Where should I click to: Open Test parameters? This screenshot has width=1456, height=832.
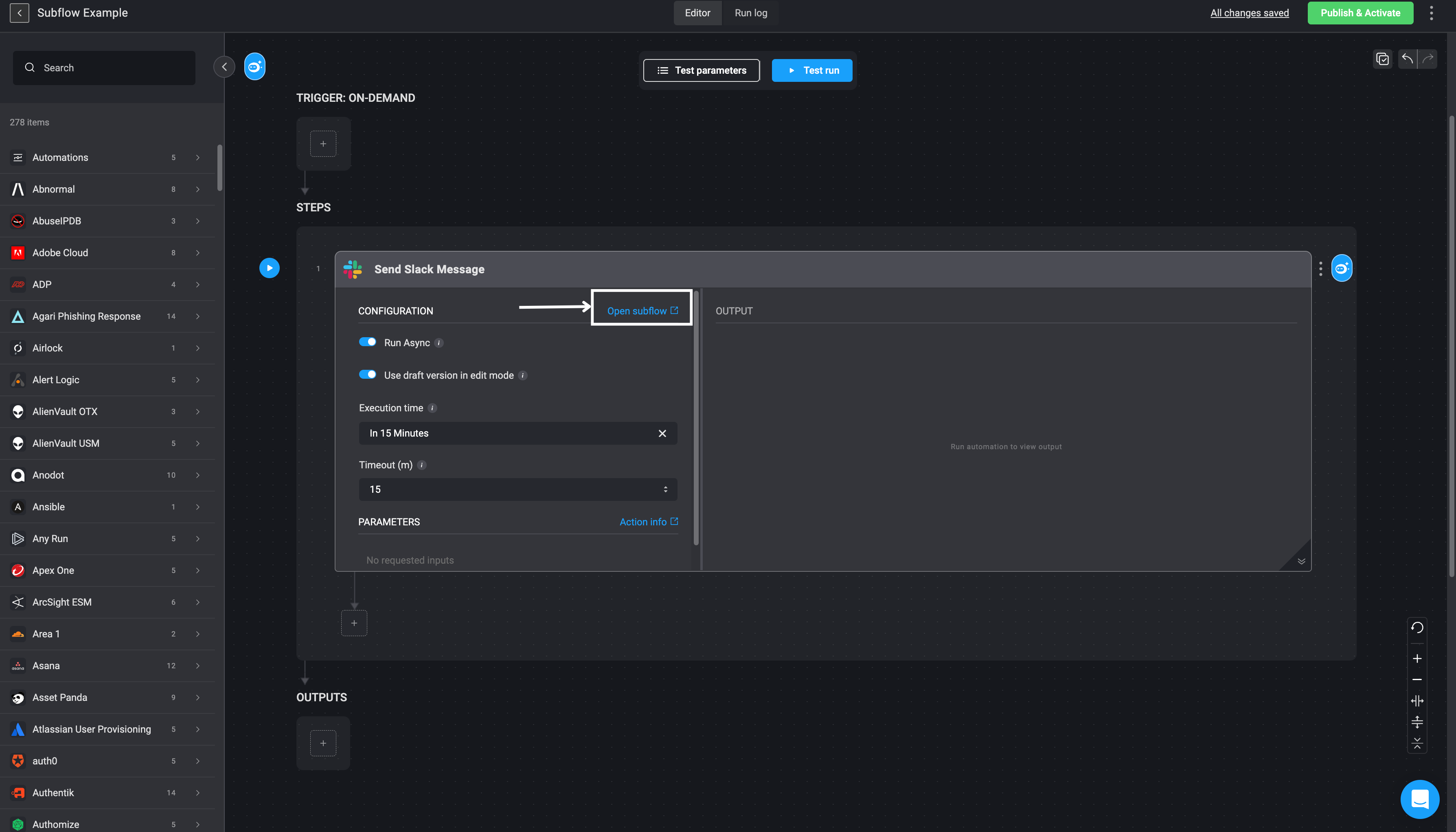click(x=701, y=70)
